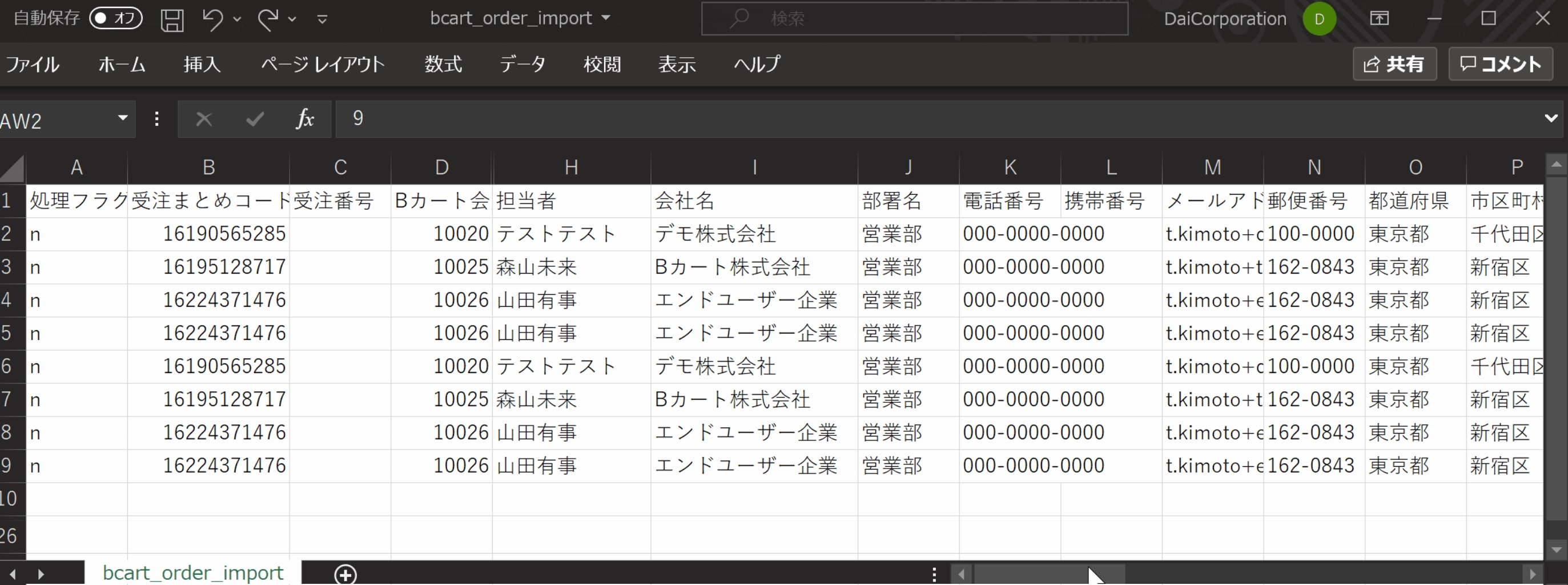Viewport: 1568px width, 585px height.
Task: Click the formula bar enter checkmark icon
Action: tap(255, 119)
